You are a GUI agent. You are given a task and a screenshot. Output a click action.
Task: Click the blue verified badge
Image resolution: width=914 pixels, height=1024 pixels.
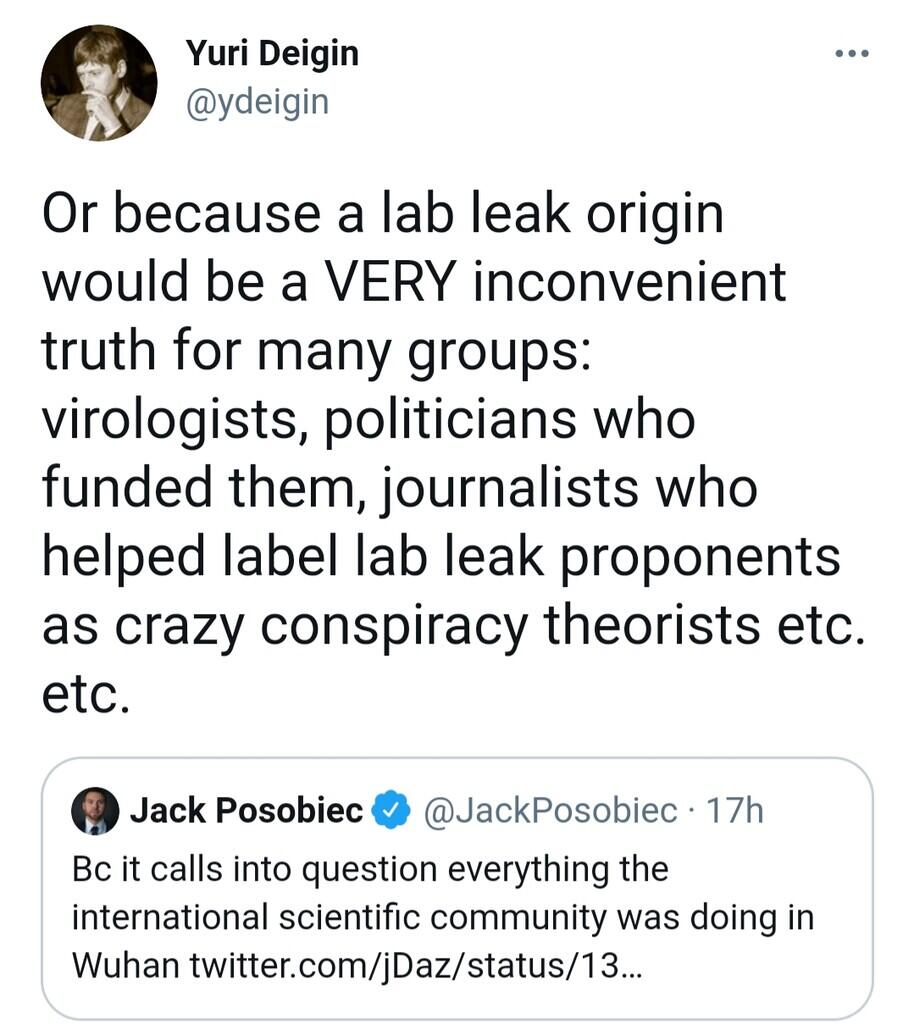390,810
